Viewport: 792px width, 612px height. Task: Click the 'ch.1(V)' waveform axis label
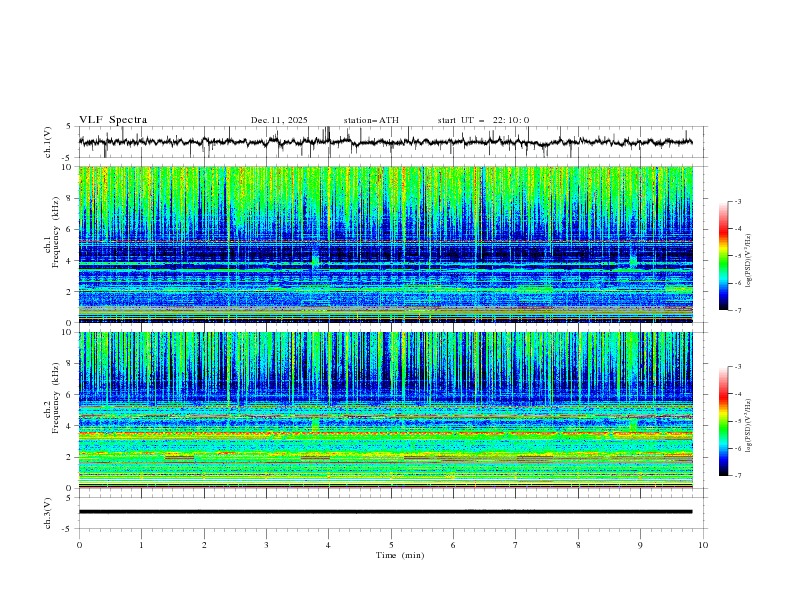click(x=48, y=142)
